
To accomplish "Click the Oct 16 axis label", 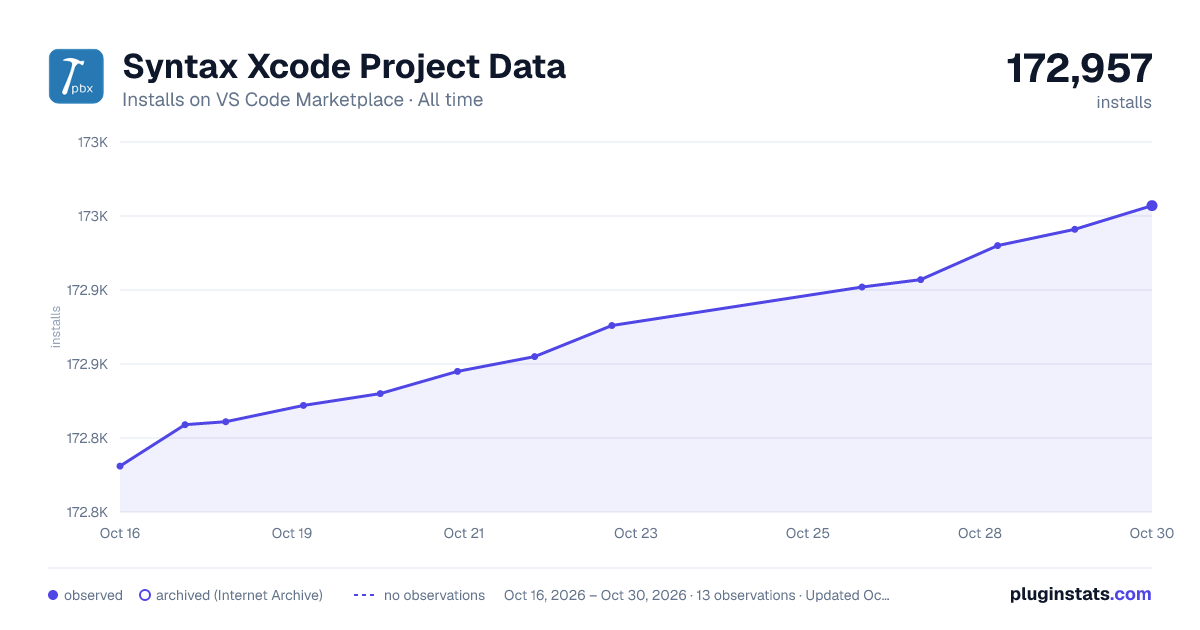I will click(120, 533).
